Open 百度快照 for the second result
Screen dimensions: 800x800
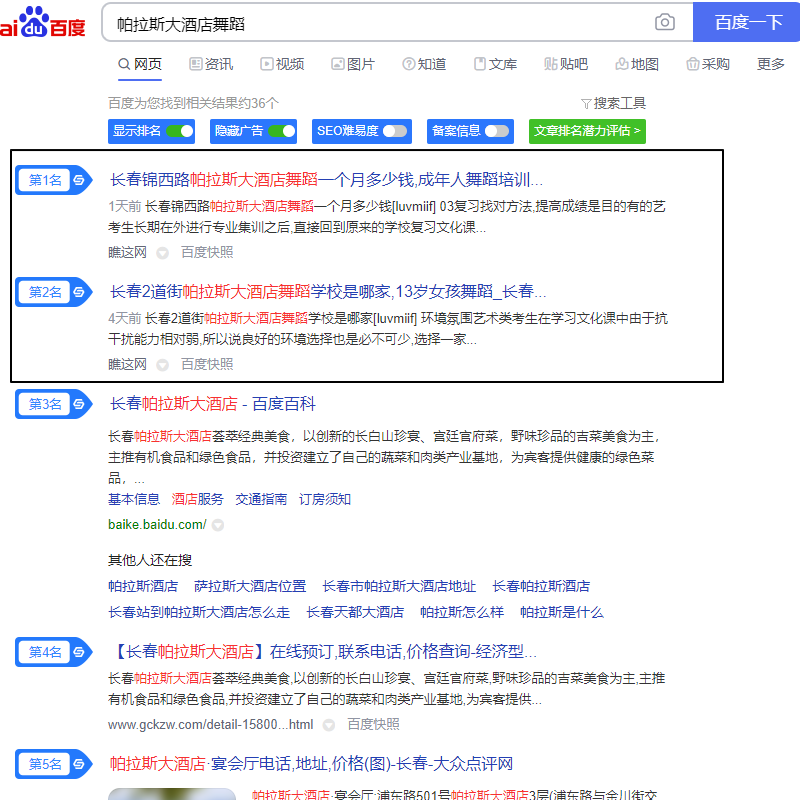(x=207, y=365)
